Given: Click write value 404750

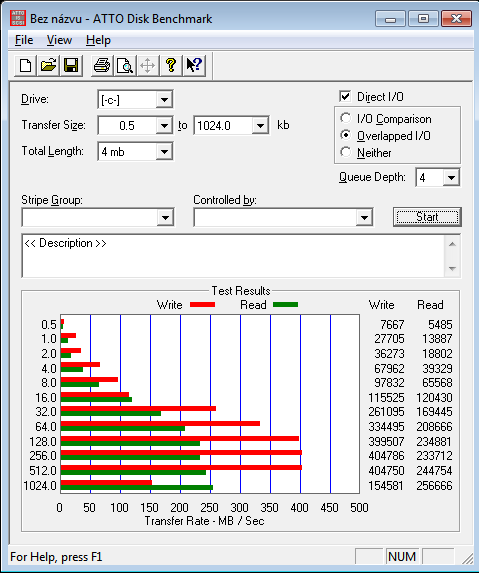Looking at the screenshot, I should pyautogui.click(x=386, y=471).
